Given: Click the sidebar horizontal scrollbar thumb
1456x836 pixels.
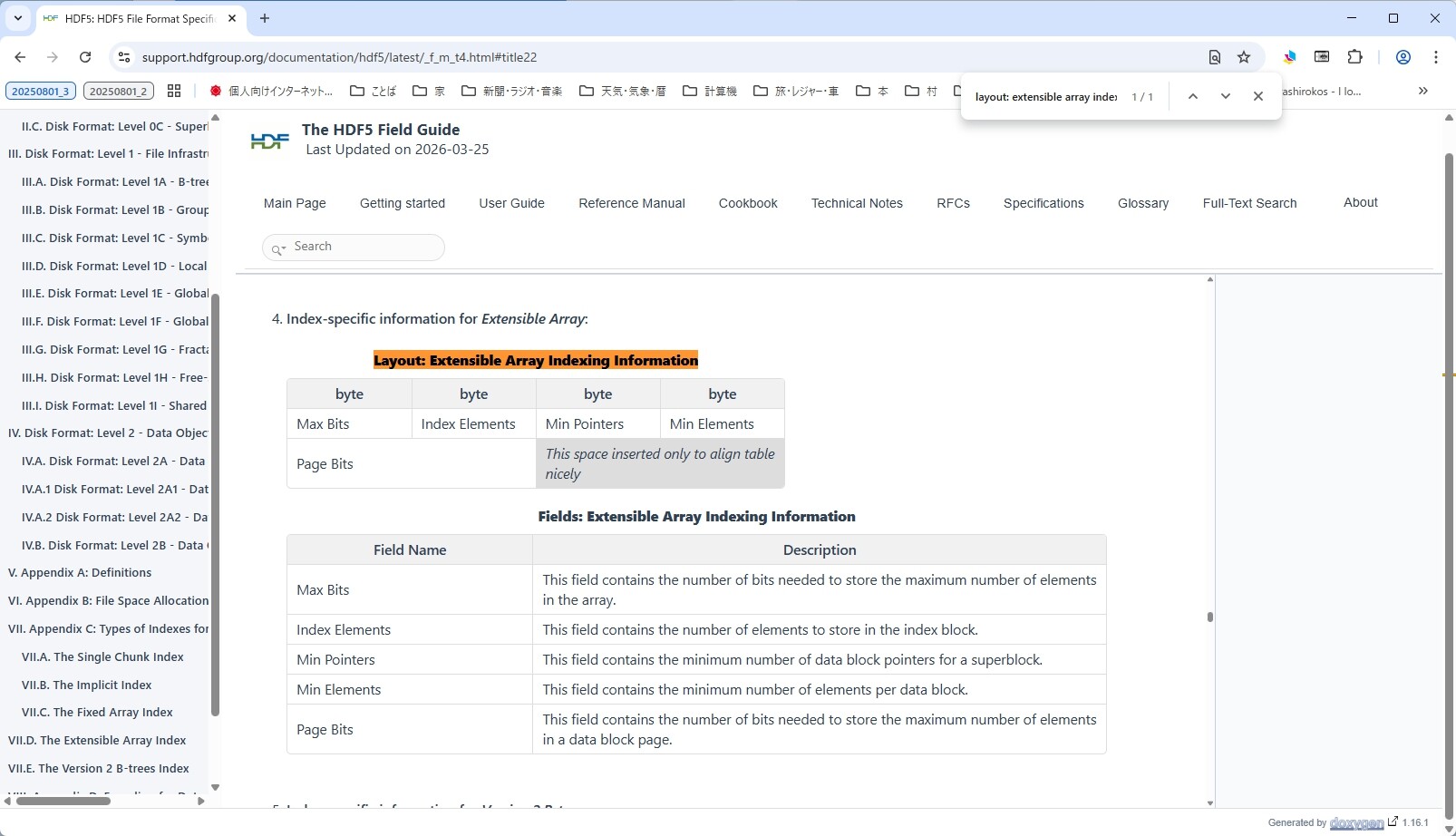Looking at the screenshot, I should pos(63,801).
